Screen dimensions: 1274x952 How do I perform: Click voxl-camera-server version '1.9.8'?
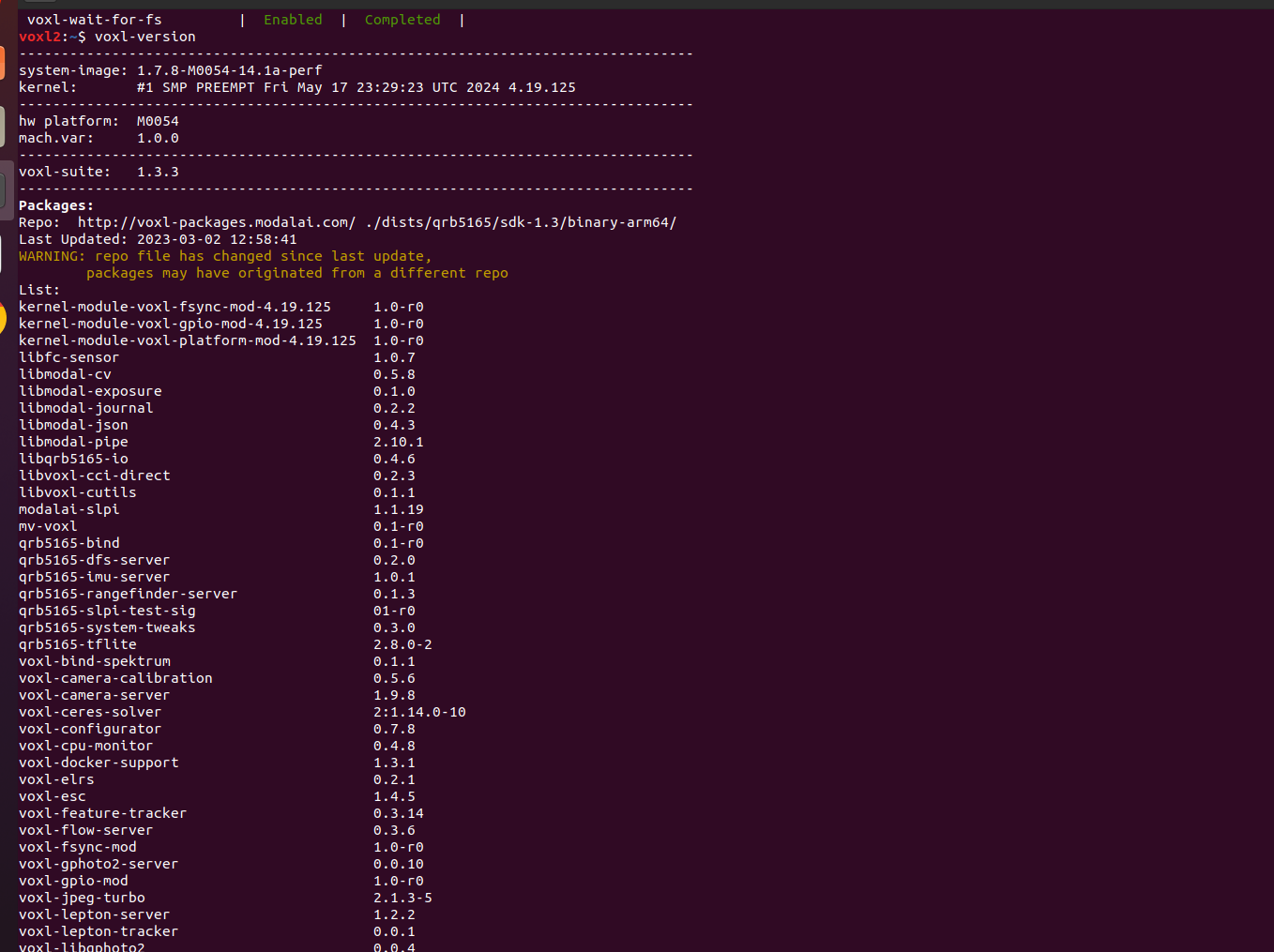(394, 695)
